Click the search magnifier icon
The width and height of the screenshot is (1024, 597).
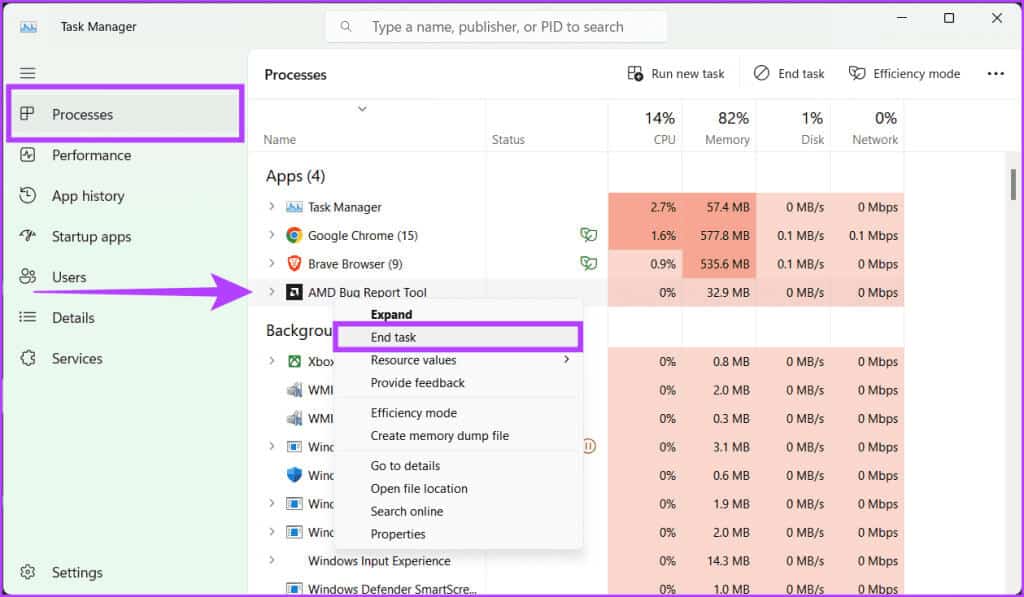pos(346,27)
